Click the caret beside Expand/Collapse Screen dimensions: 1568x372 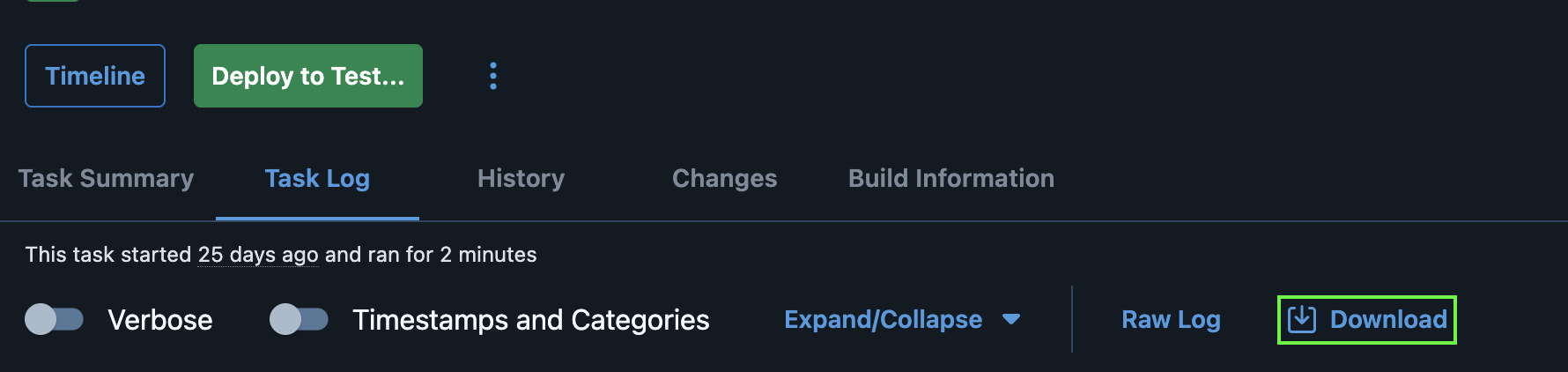1011,319
